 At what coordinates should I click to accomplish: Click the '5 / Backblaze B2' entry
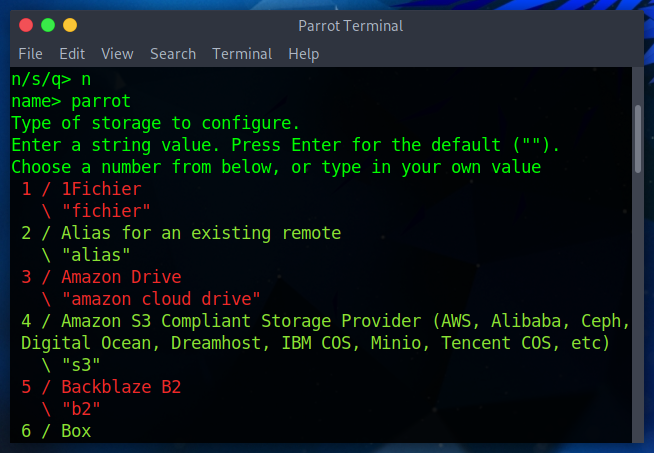(x=101, y=387)
